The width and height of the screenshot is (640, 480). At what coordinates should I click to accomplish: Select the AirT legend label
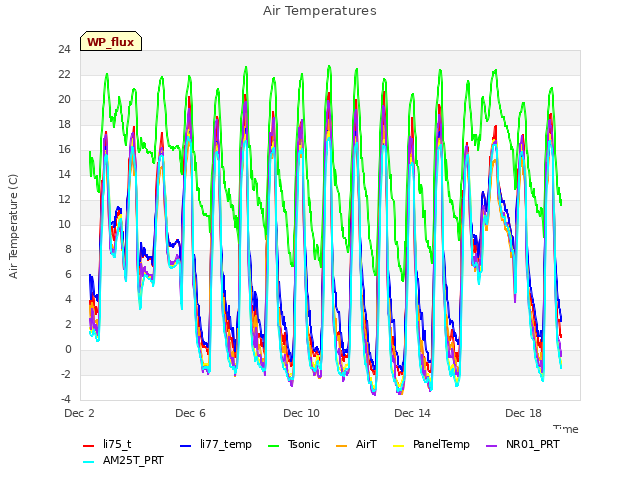pyautogui.click(x=366, y=444)
